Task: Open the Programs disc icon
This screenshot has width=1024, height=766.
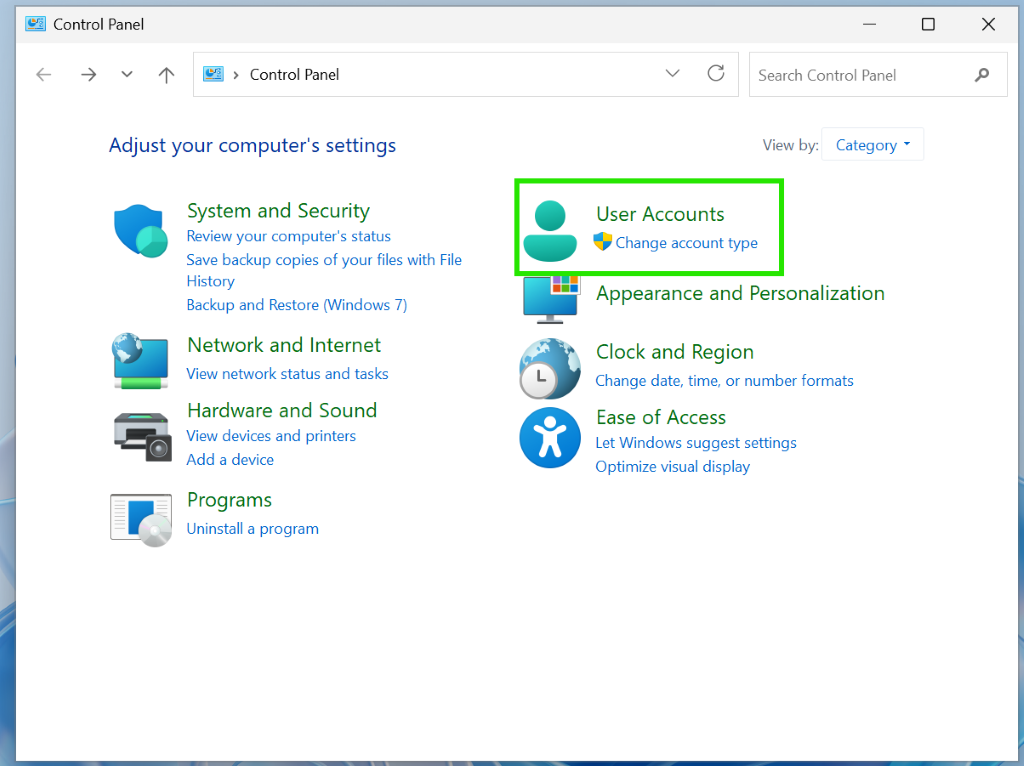Action: point(141,520)
